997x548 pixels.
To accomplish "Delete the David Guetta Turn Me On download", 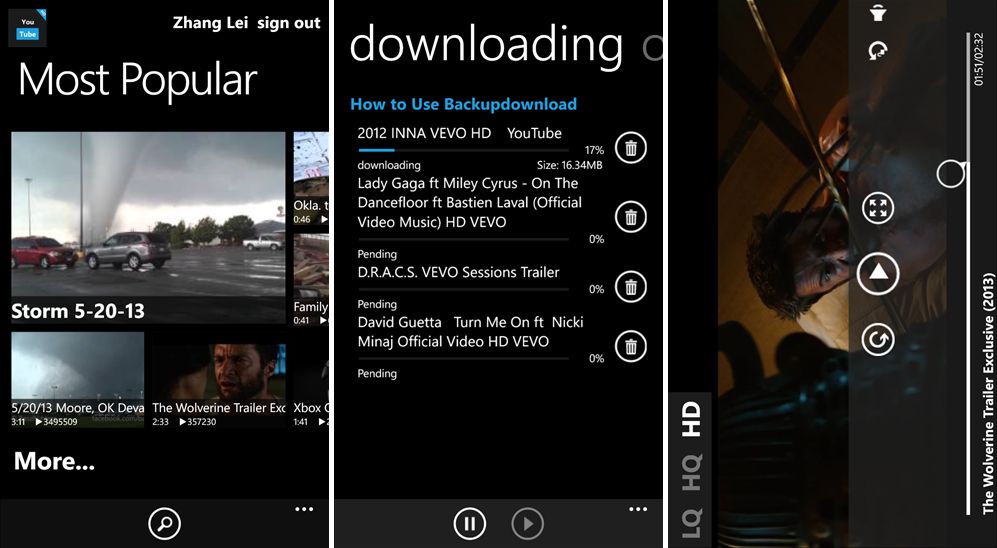I will coord(631,346).
